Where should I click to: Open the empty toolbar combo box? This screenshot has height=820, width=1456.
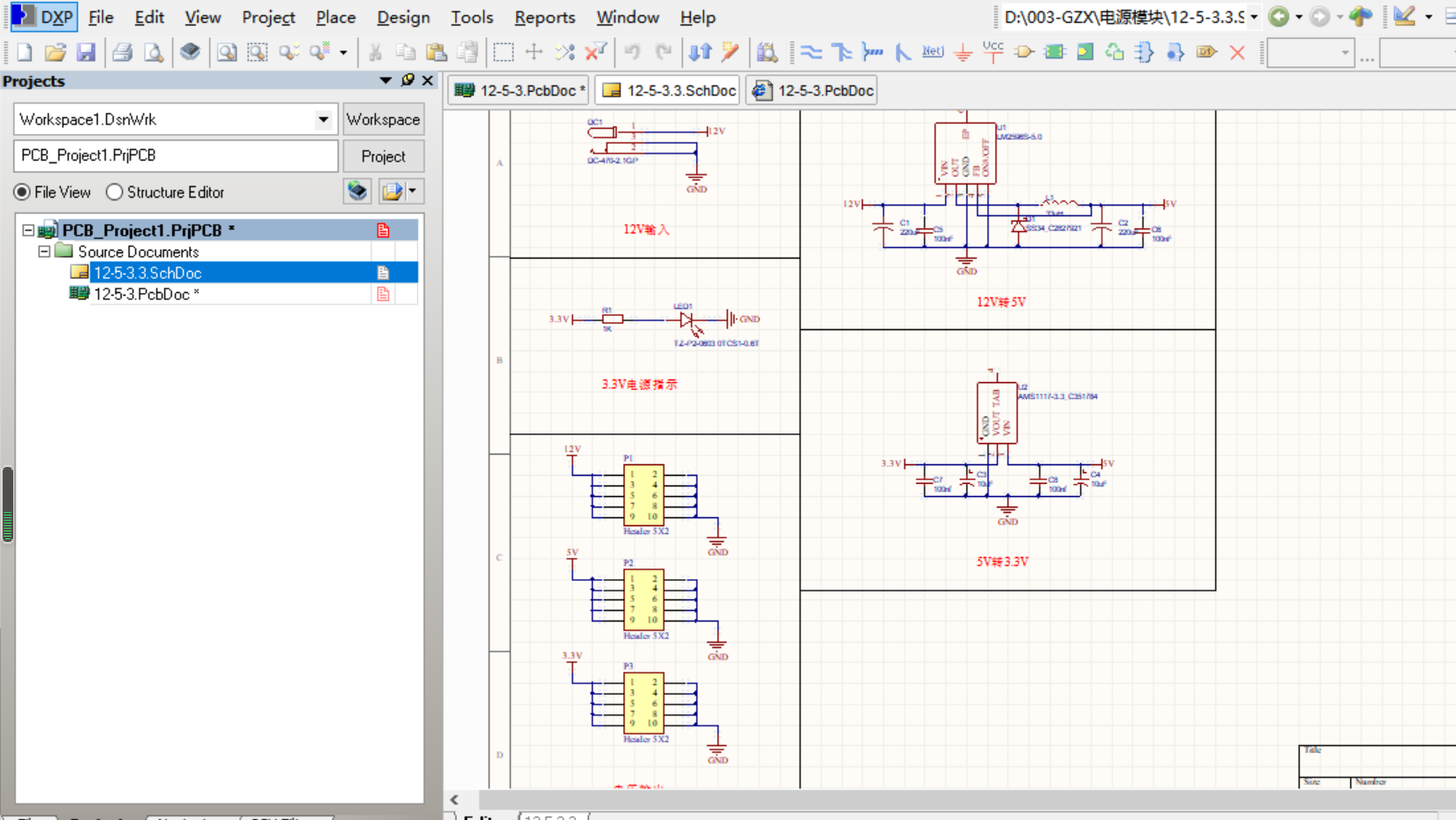coord(1310,53)
